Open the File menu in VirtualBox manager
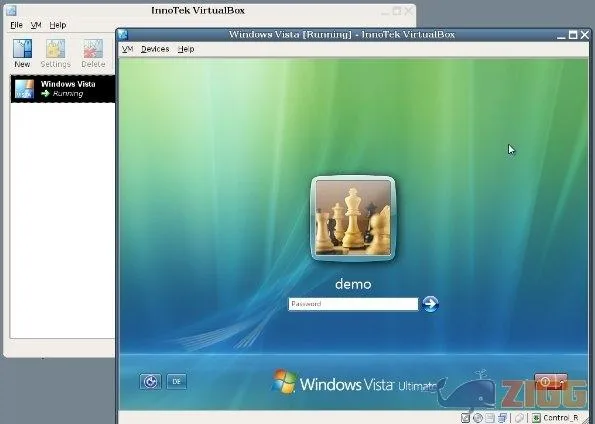 [x=16, y=25]
